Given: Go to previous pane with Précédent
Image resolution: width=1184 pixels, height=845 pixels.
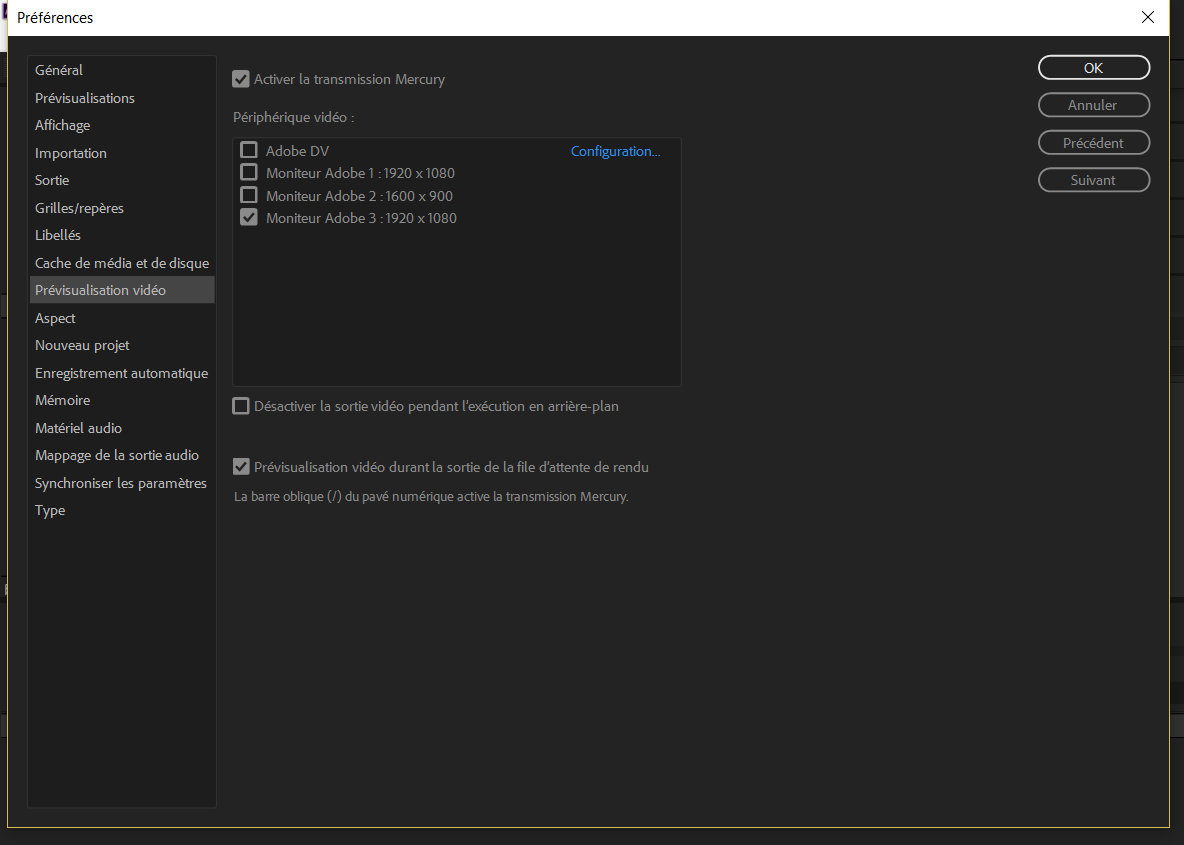Looking at the screenshot, I should click(x=1093, y=143).
